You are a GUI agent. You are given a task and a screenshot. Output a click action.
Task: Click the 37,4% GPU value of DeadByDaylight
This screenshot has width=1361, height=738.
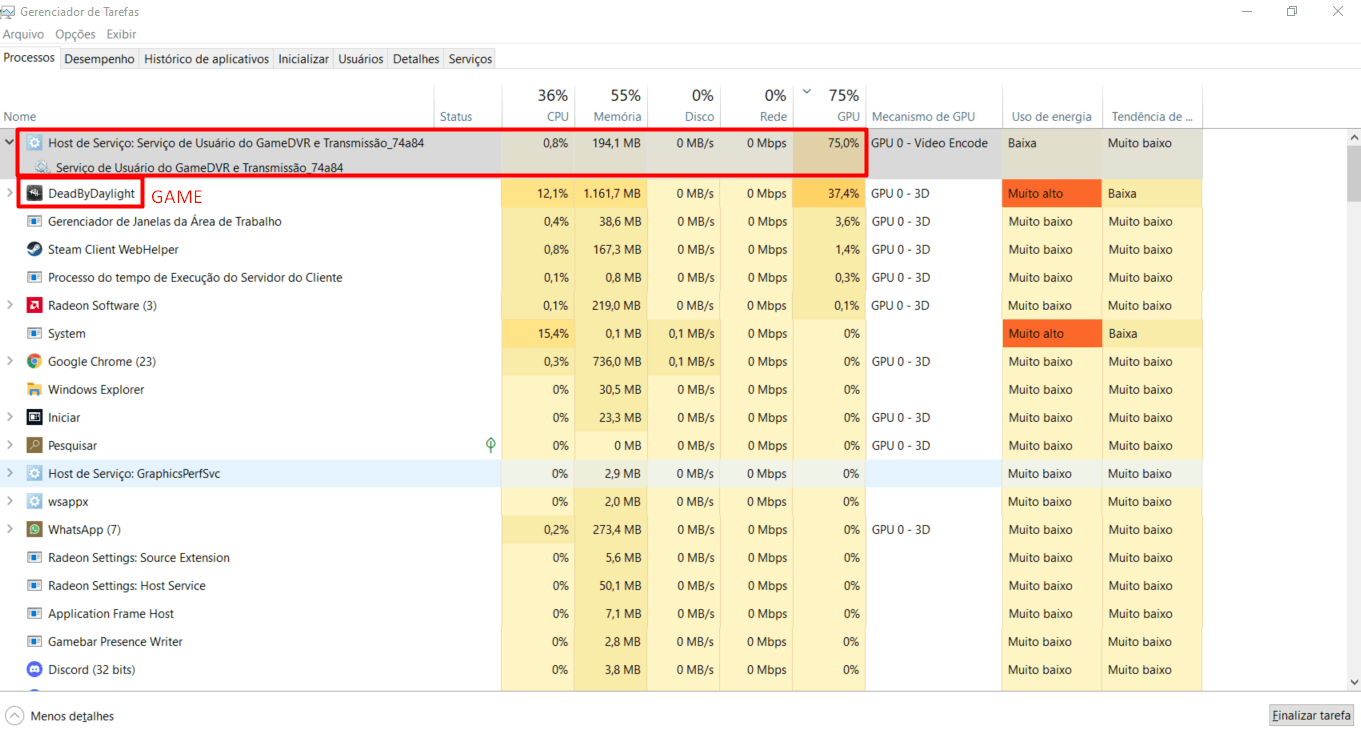click(842, 193)
